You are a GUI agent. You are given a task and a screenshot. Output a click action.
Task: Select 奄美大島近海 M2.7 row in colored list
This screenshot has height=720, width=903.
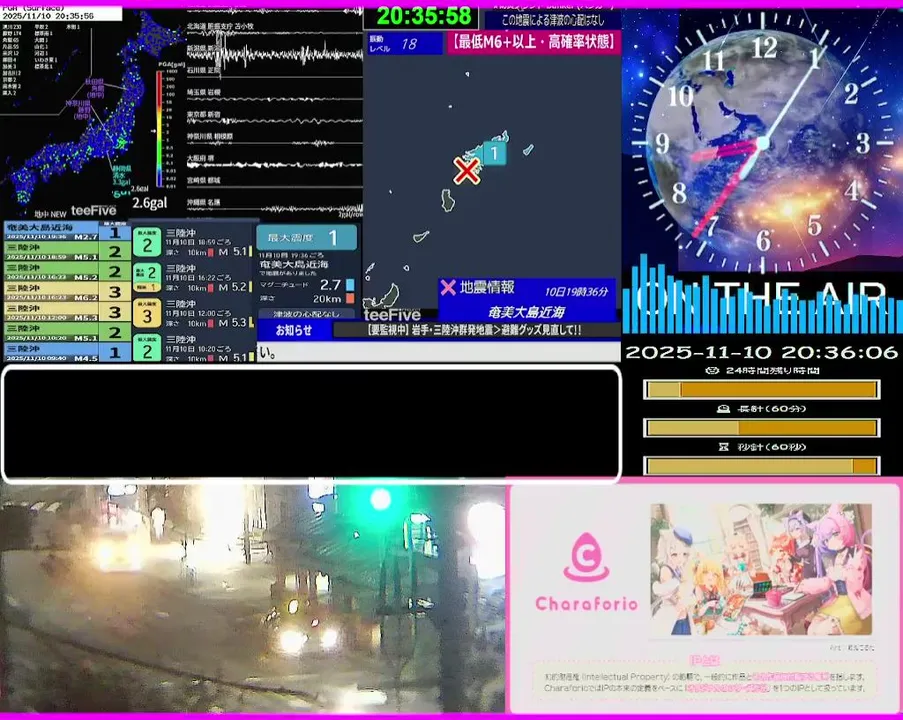pyautogui.click(x=67, y=232)
